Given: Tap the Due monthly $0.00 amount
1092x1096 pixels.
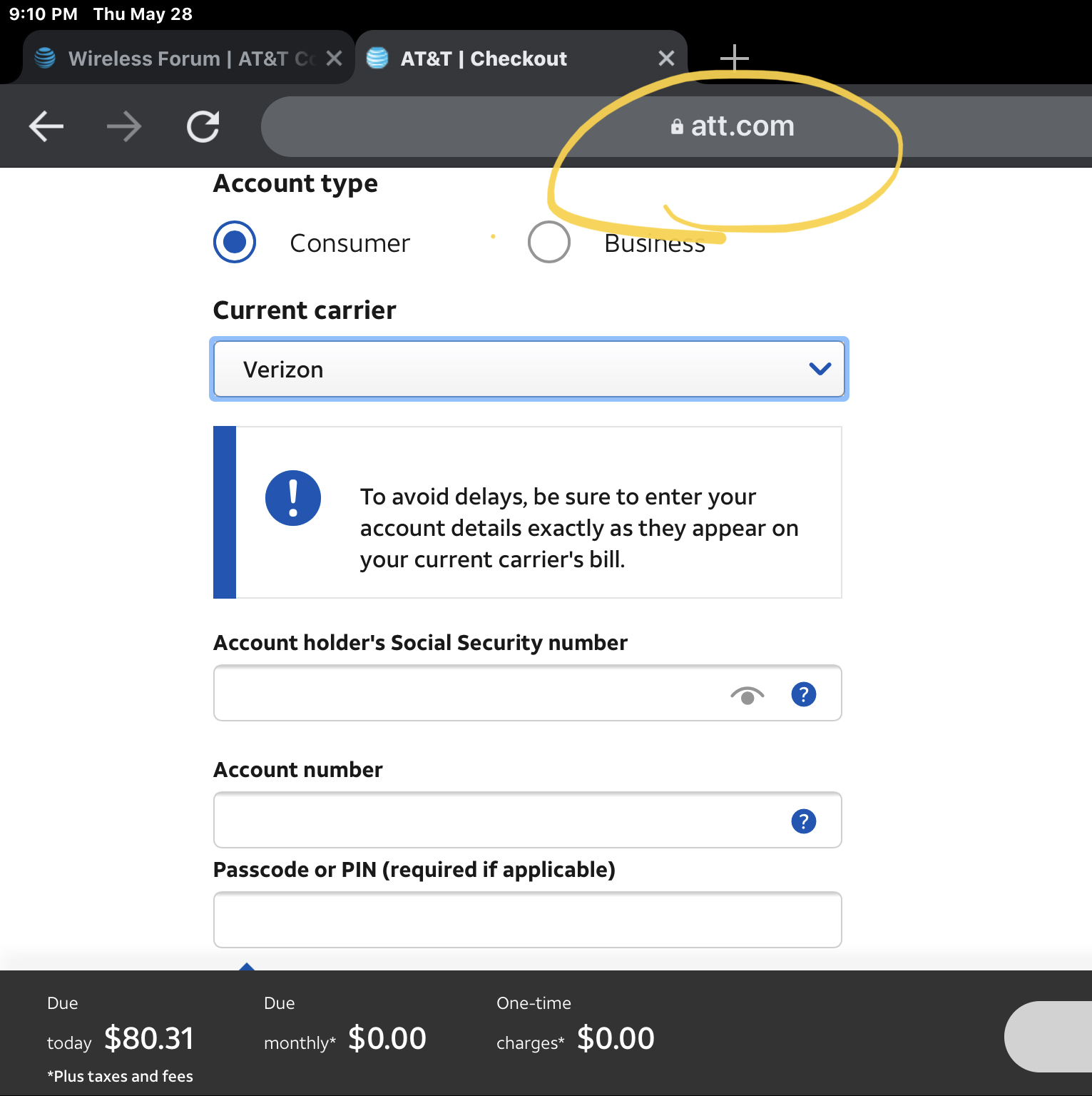Looking at the screenshot, I should 387,1039.
